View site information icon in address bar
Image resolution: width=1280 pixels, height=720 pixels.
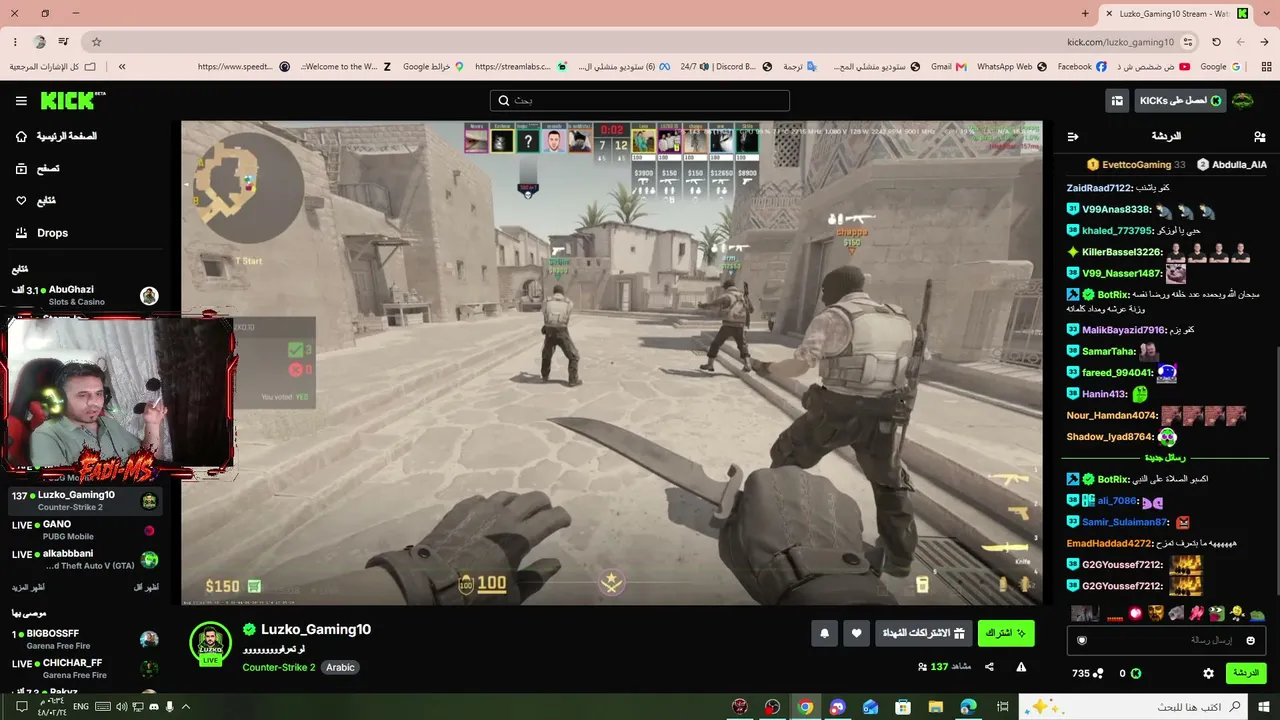pos(1188,42)
